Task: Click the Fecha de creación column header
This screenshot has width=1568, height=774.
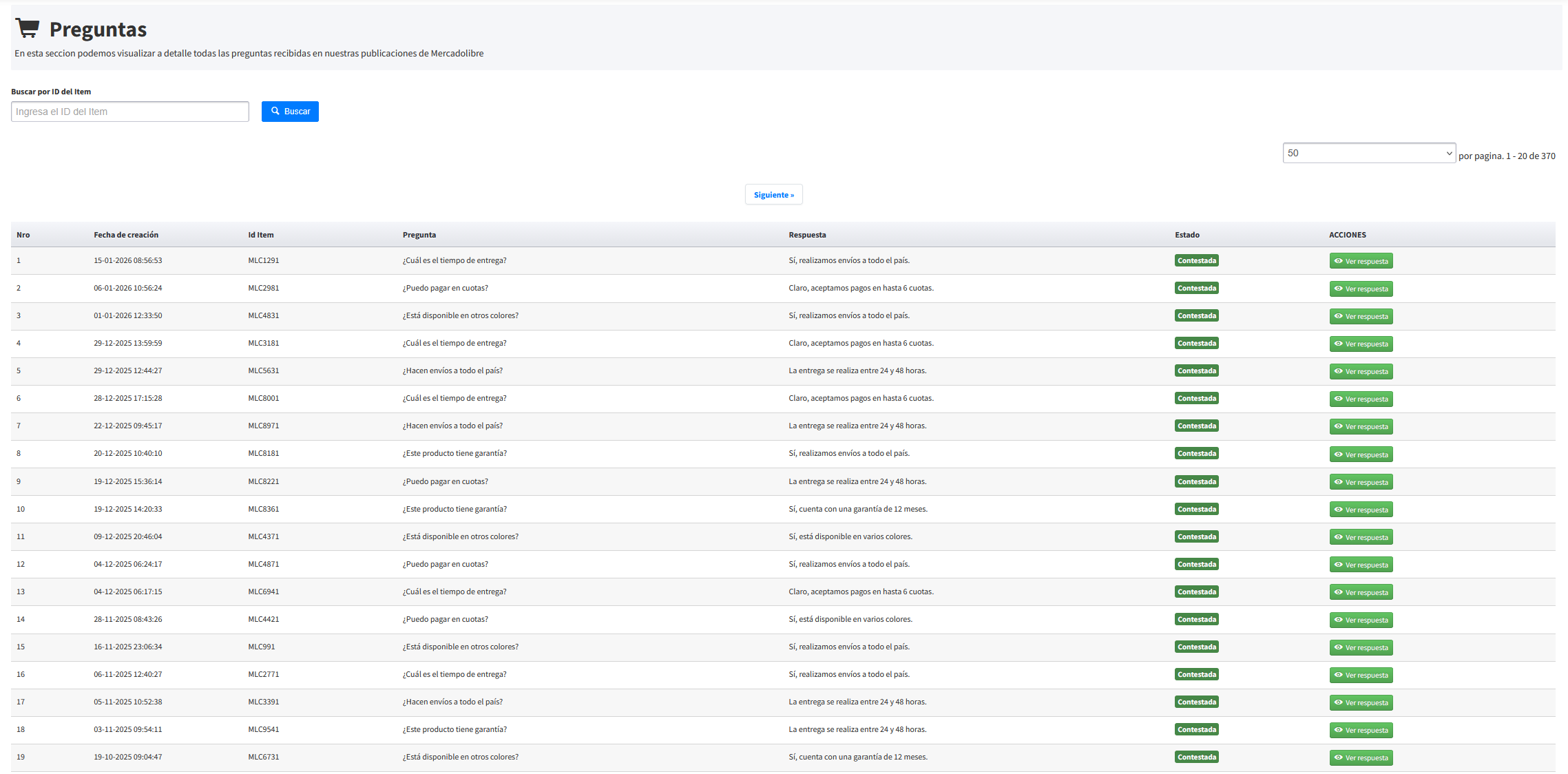Action: [x=126, y=235]
